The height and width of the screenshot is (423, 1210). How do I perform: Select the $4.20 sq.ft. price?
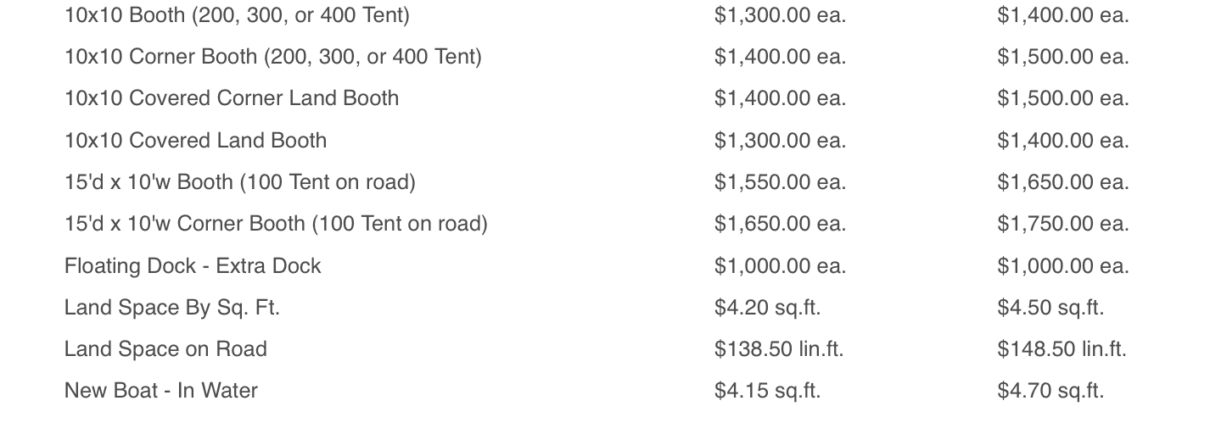coord(767,308)
